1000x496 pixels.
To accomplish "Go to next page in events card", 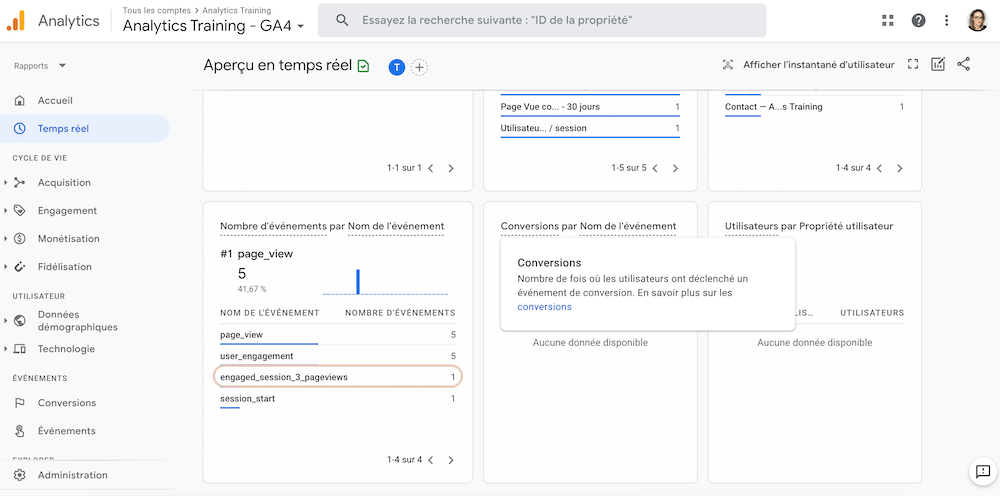I will pos(451,460).
